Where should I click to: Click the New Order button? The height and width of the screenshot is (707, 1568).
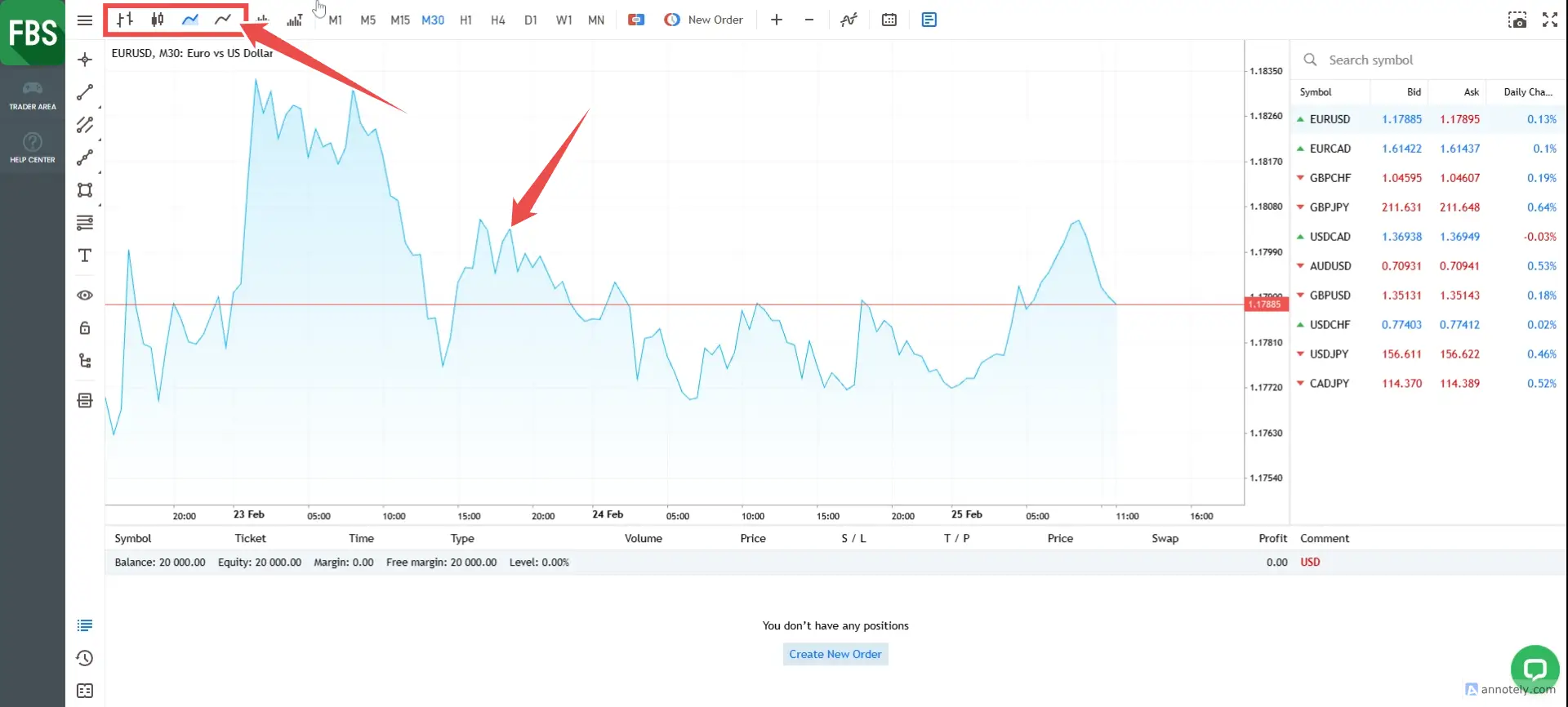click(704, 20)
